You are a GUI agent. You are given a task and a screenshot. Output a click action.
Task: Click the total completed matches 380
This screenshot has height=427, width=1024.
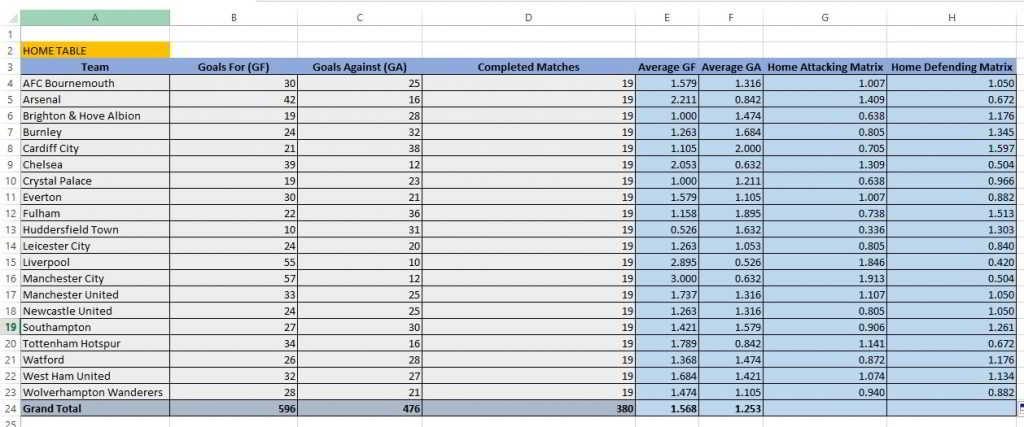pyautogui.click(x=528, y=409)
